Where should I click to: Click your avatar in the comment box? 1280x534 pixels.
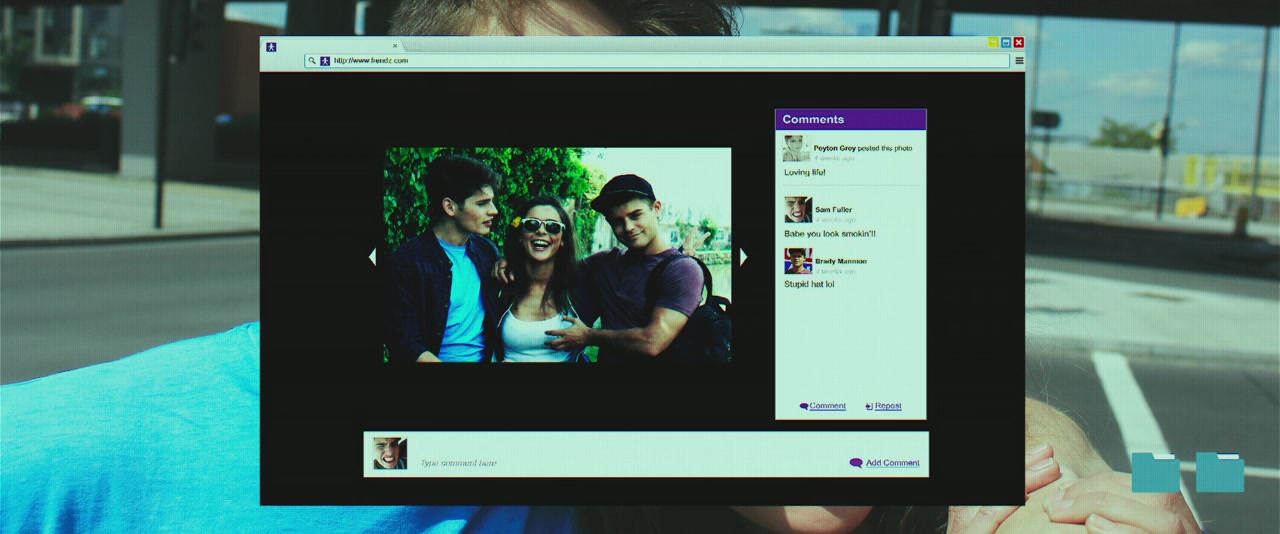pyautogui.click(x=390, y=453)
